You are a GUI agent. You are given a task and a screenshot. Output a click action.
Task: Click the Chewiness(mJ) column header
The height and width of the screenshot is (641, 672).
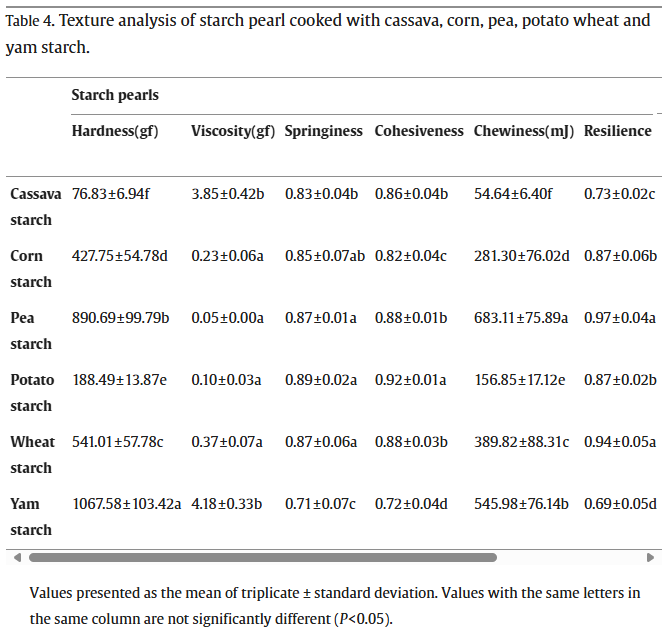[x=523, y=131]
